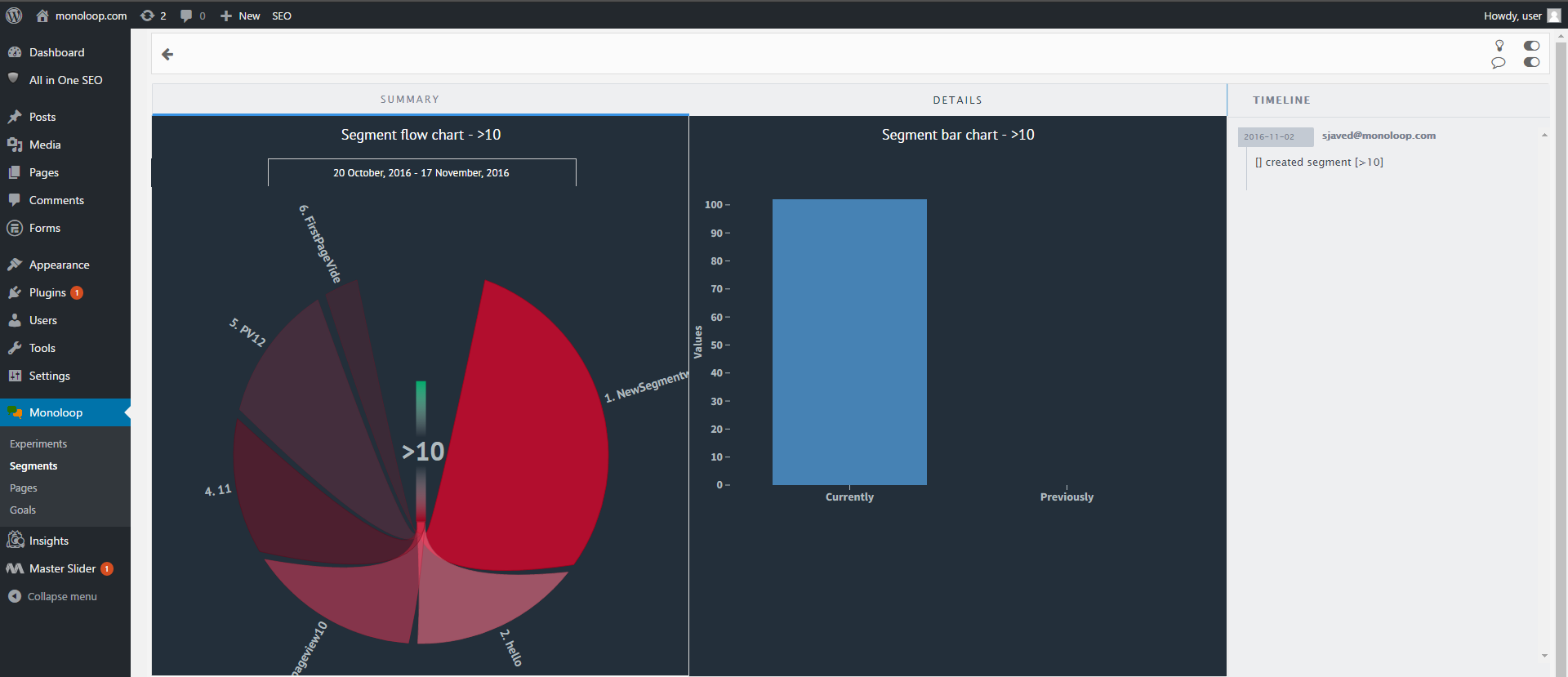Click the Segment bar chart title
This screenshot has width=1568, height=677.
958,135
